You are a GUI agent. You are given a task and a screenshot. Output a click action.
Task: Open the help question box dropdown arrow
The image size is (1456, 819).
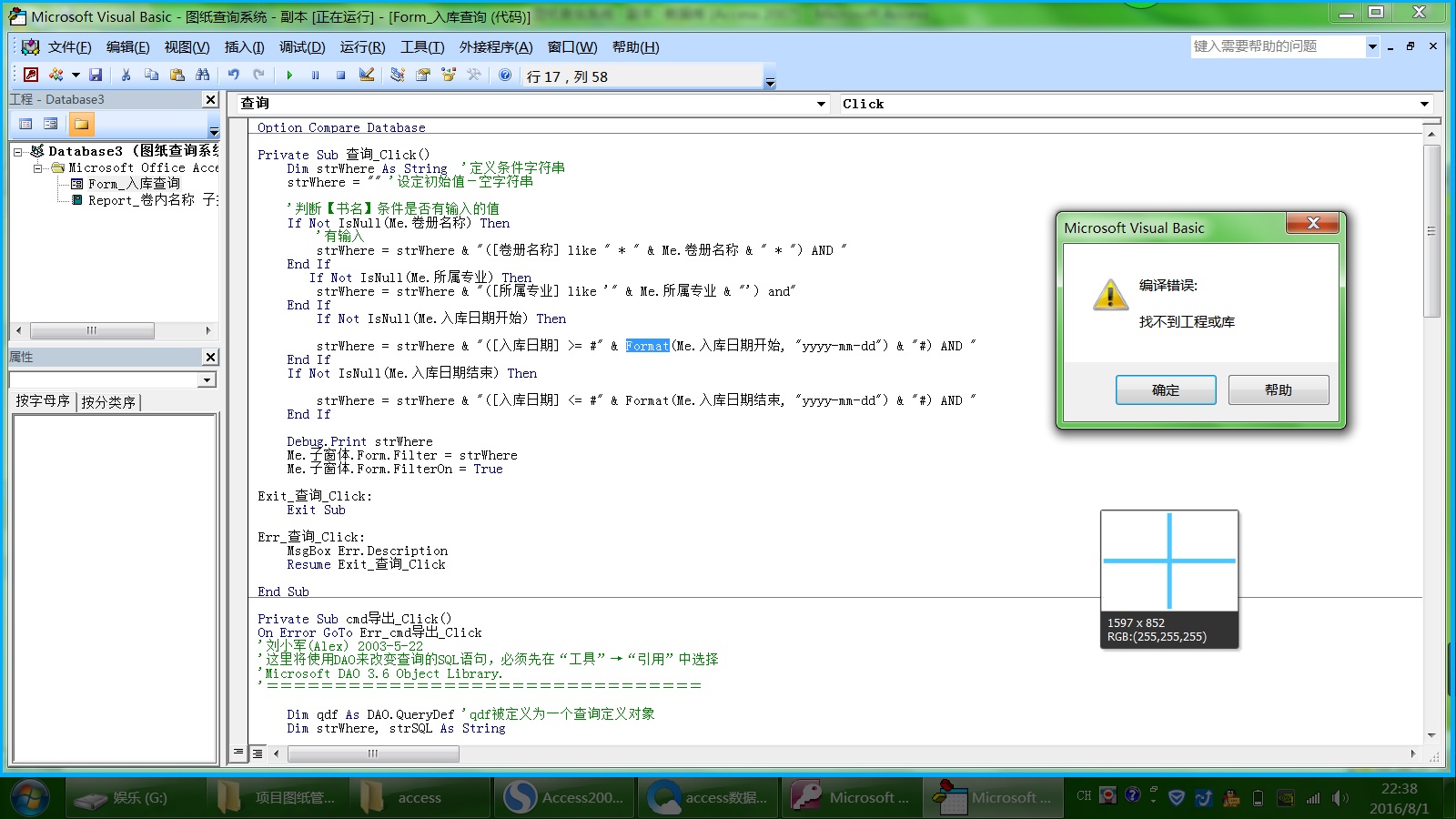(x=1372, y=46)
